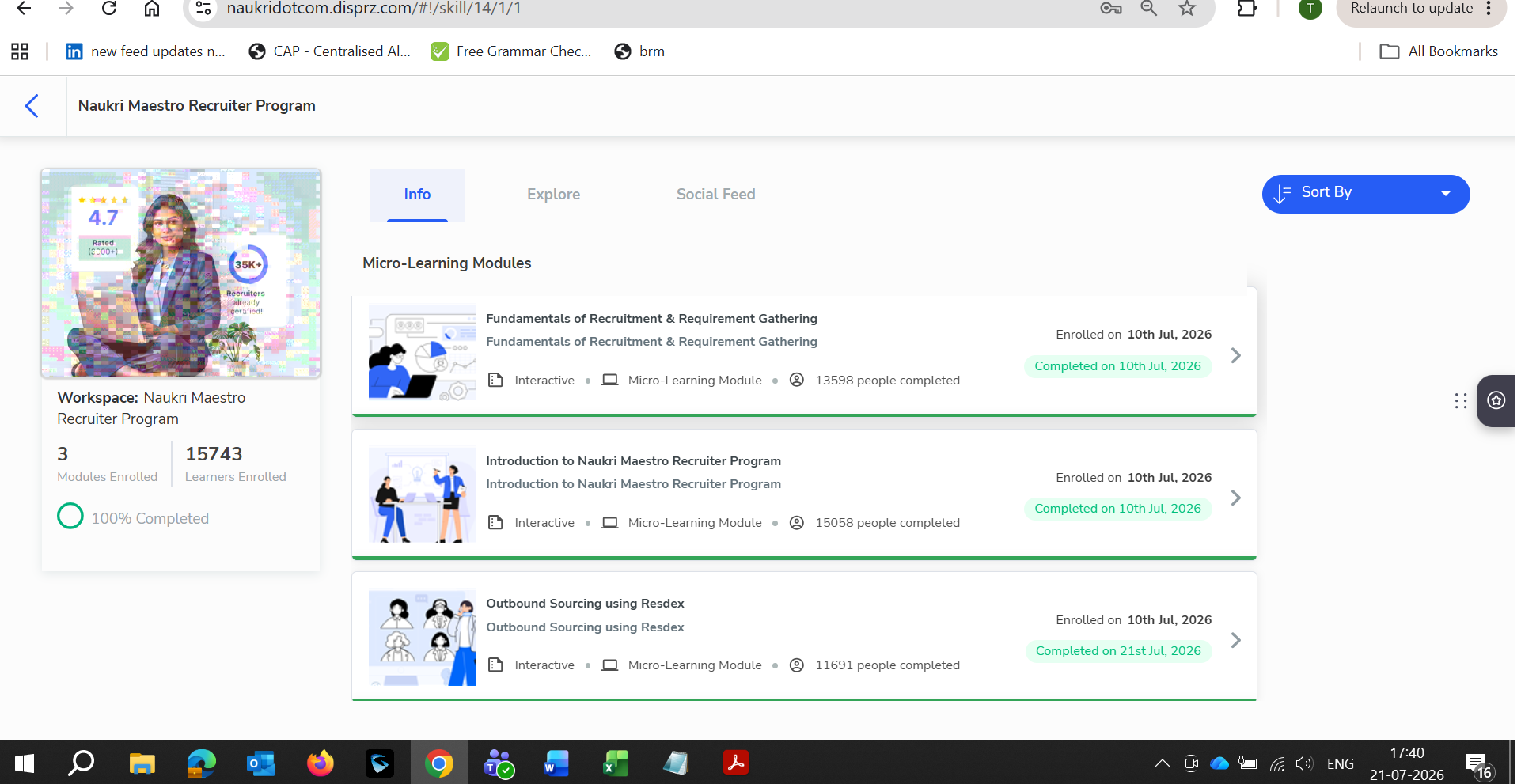Image resolution: width=1521 pixels, height=784 pixels.
Task: Launch Excel from the taskbar
Action: [616, 763]
